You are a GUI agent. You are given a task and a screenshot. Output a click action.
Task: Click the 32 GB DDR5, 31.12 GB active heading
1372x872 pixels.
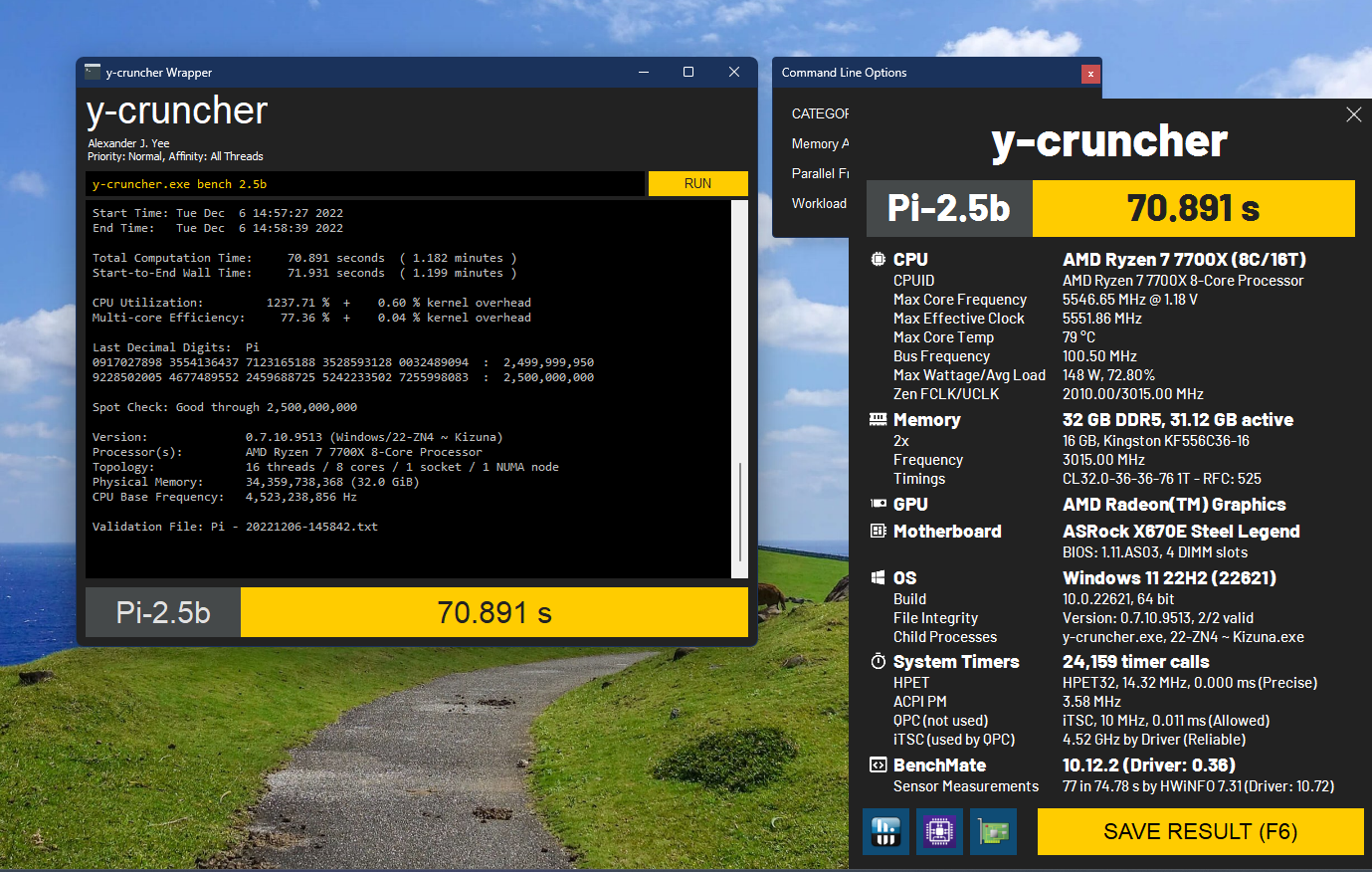click(x=1178, y=419)
